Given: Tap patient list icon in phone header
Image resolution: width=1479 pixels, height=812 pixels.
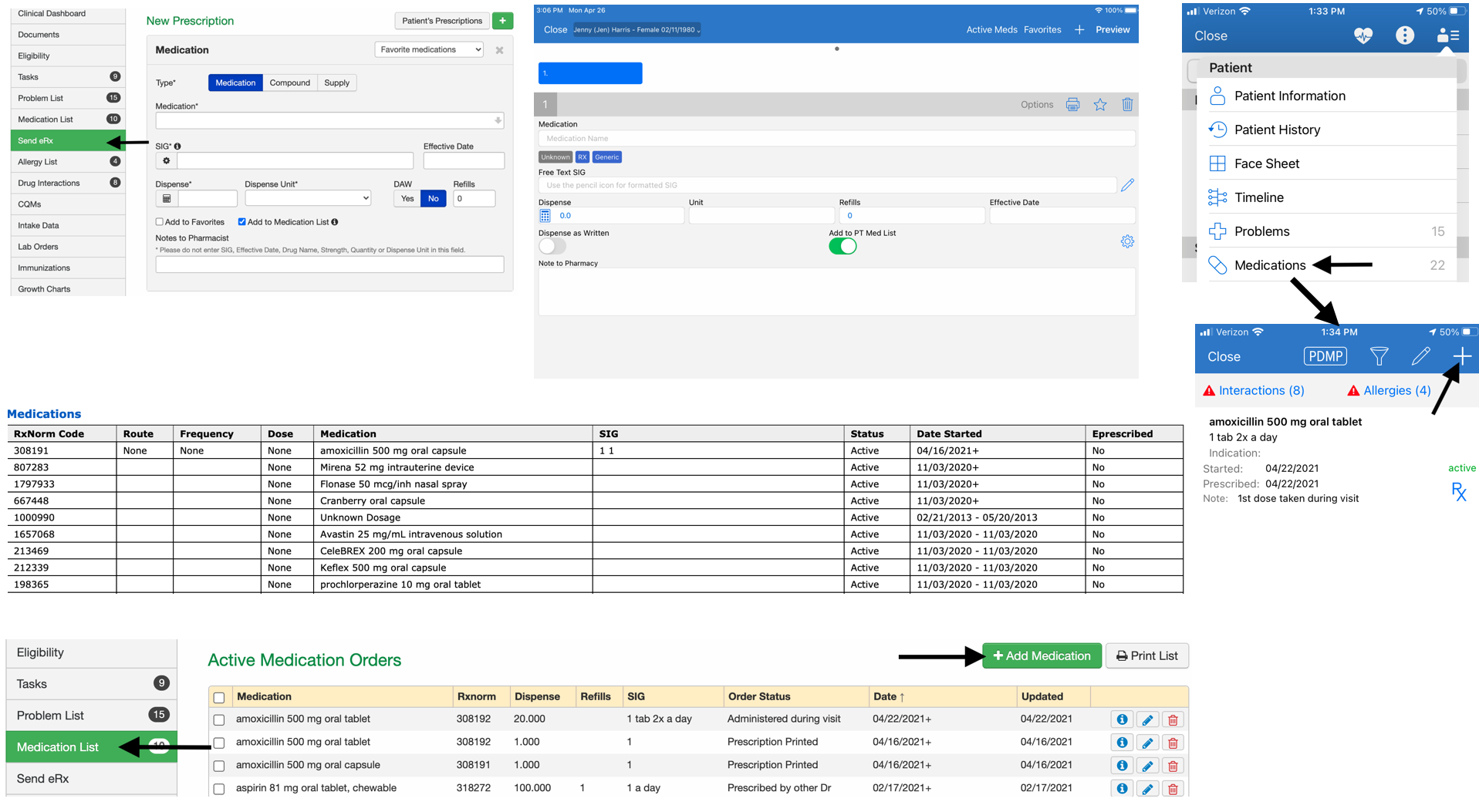Looking at the screenshot, I should pyautogui.click(x=1447, y=35).
